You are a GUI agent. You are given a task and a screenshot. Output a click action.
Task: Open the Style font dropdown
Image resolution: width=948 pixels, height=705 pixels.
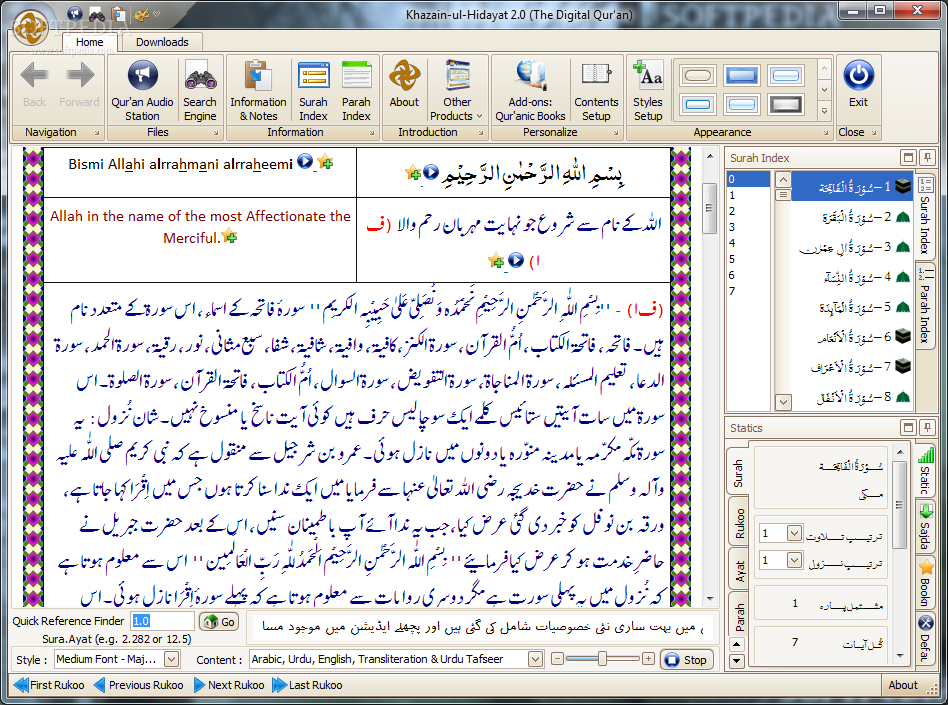coord(172,659)
